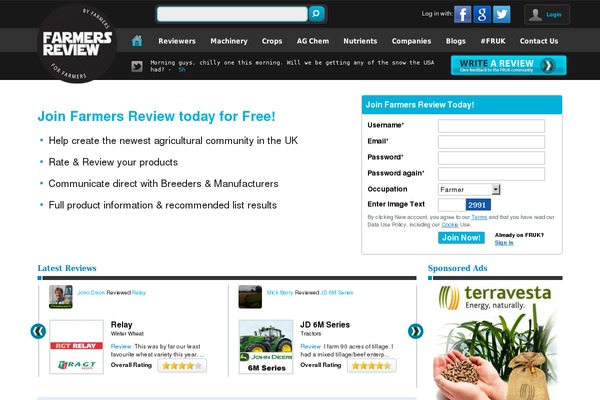Go to the Home icon in navigation
This screenshot has height=400, width=600.
coord(137,41)
